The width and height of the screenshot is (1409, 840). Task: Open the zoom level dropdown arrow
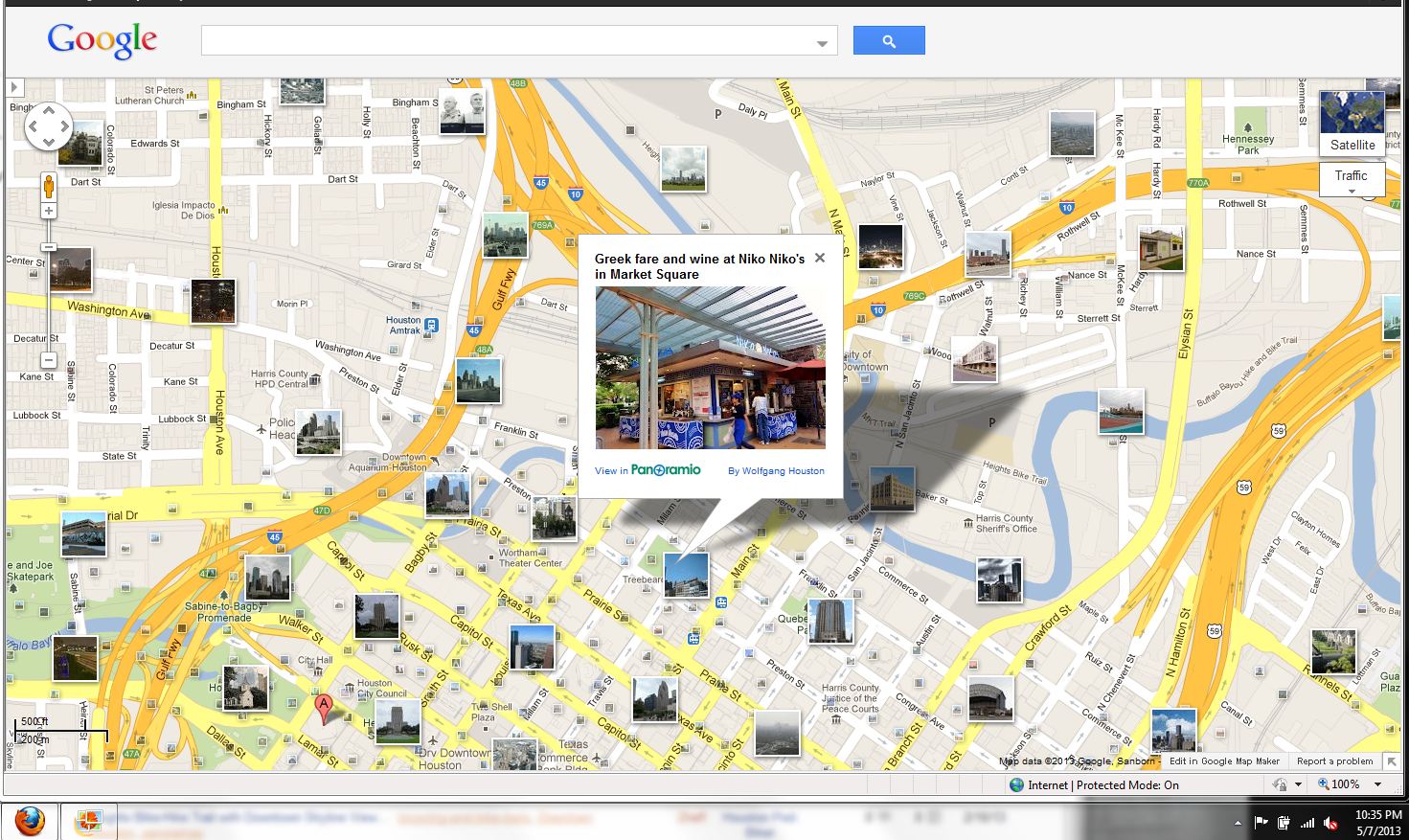pyautogui.click(x=1377, y=784)
